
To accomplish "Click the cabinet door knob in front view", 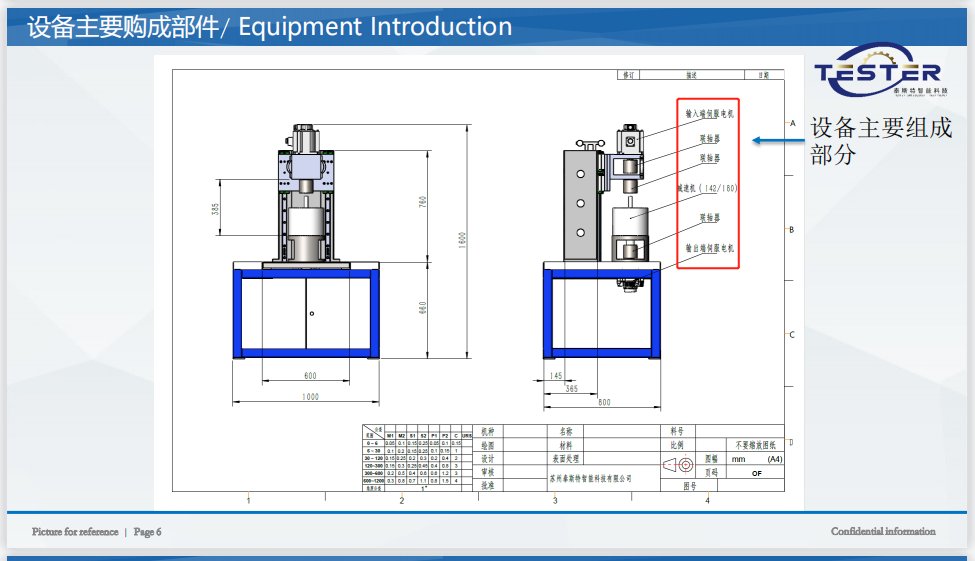I will pos(312,315).
